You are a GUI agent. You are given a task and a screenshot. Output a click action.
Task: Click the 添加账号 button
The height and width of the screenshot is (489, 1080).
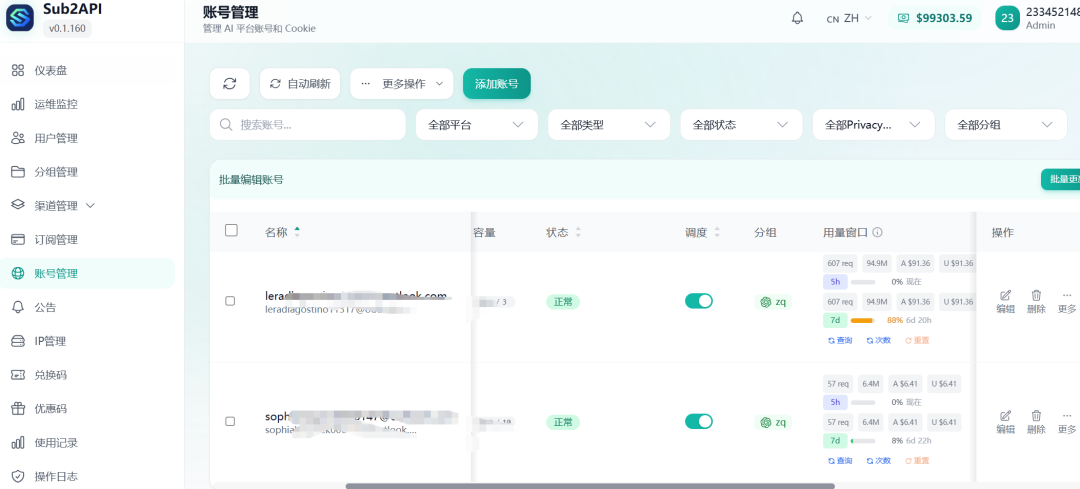(497, 83)
